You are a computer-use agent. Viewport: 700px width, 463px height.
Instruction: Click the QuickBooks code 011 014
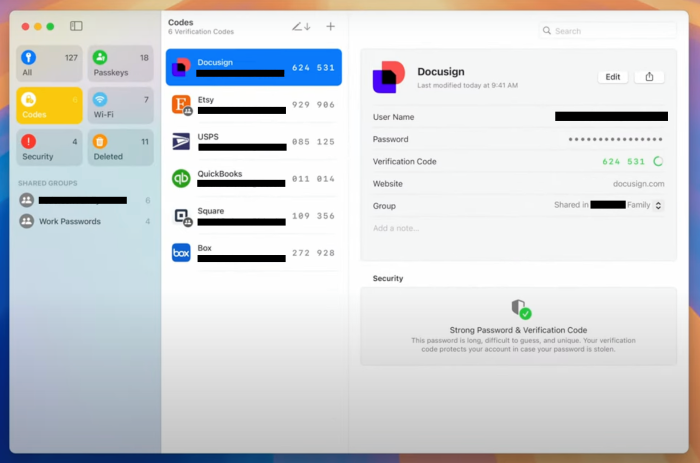click(x=313, y=179)
